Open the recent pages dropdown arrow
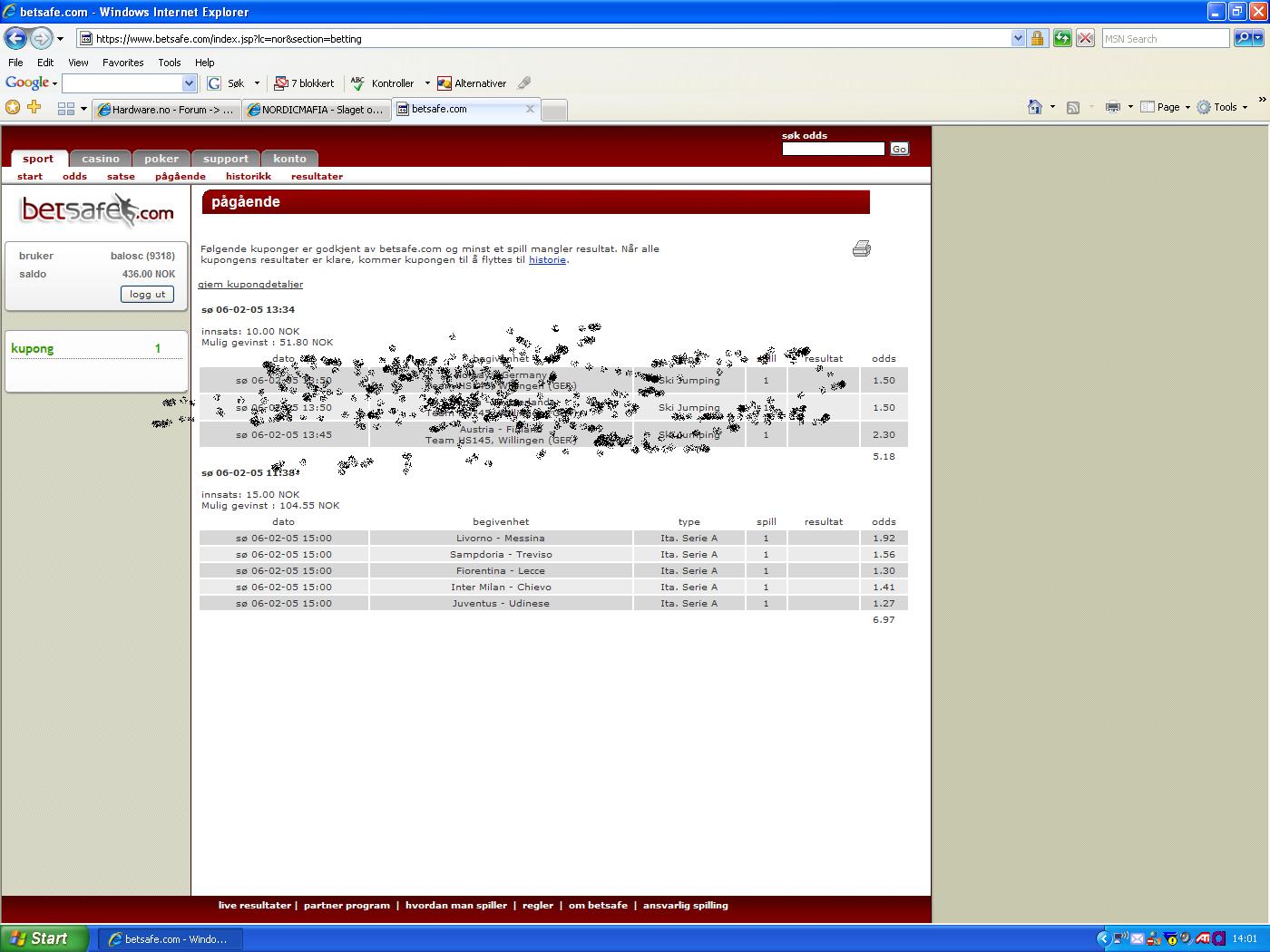The height and width of the screenshot is (952, 1270). click(61, 39)
